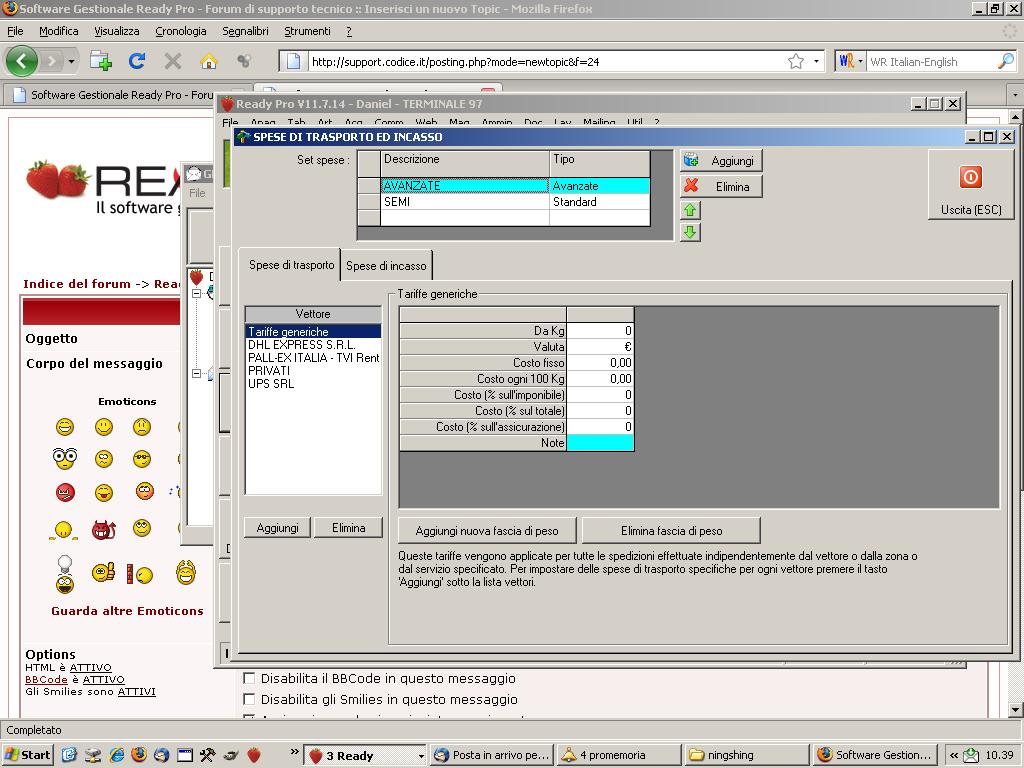Screen dimensions: 1024x768
Task: Open the 4 promemoria taskbar item
Action: (620, 755)
